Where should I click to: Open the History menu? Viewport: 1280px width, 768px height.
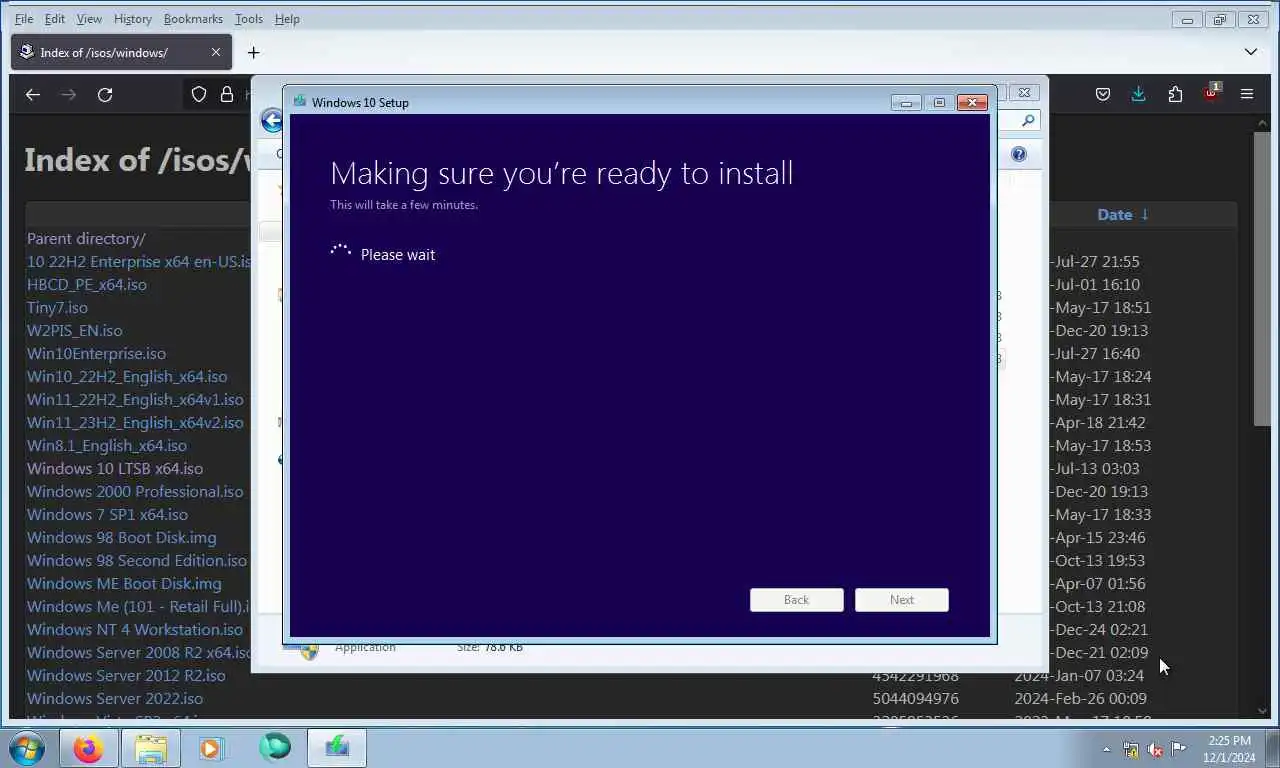tap(132, 18)
